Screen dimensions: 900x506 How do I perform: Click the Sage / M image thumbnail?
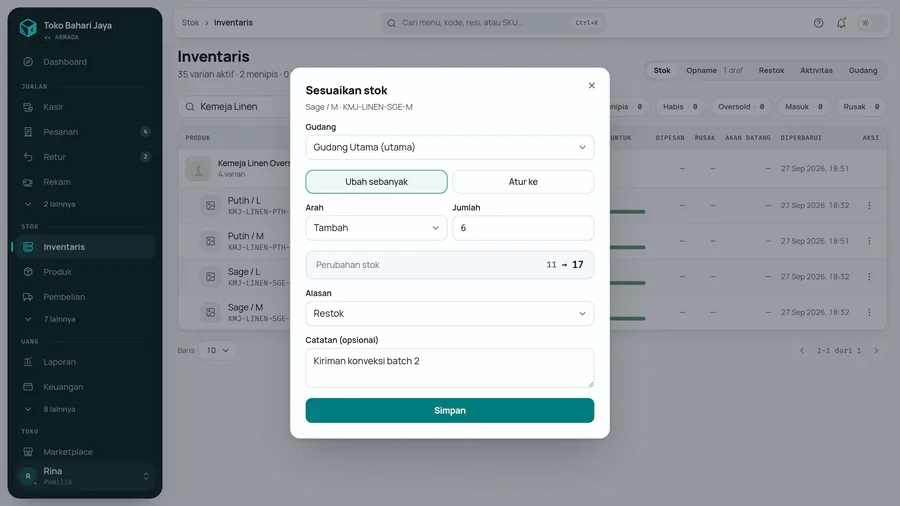(211, 312)
